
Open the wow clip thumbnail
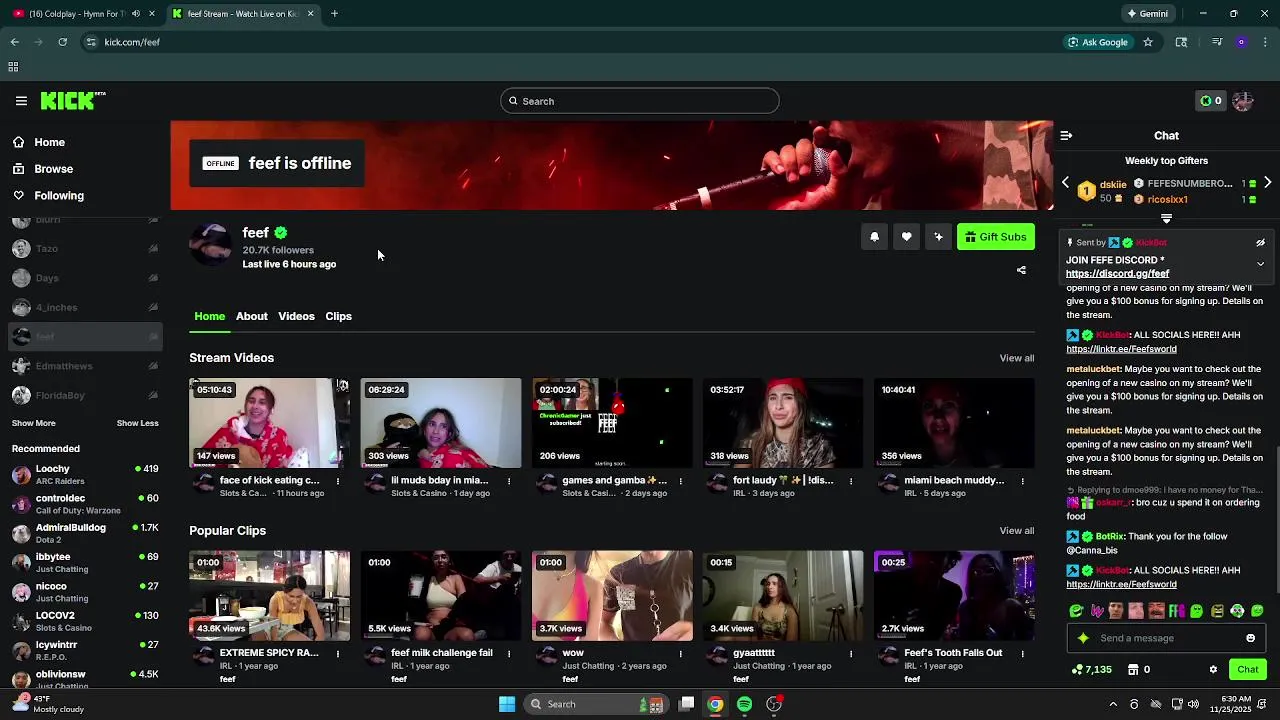(612, 596)
